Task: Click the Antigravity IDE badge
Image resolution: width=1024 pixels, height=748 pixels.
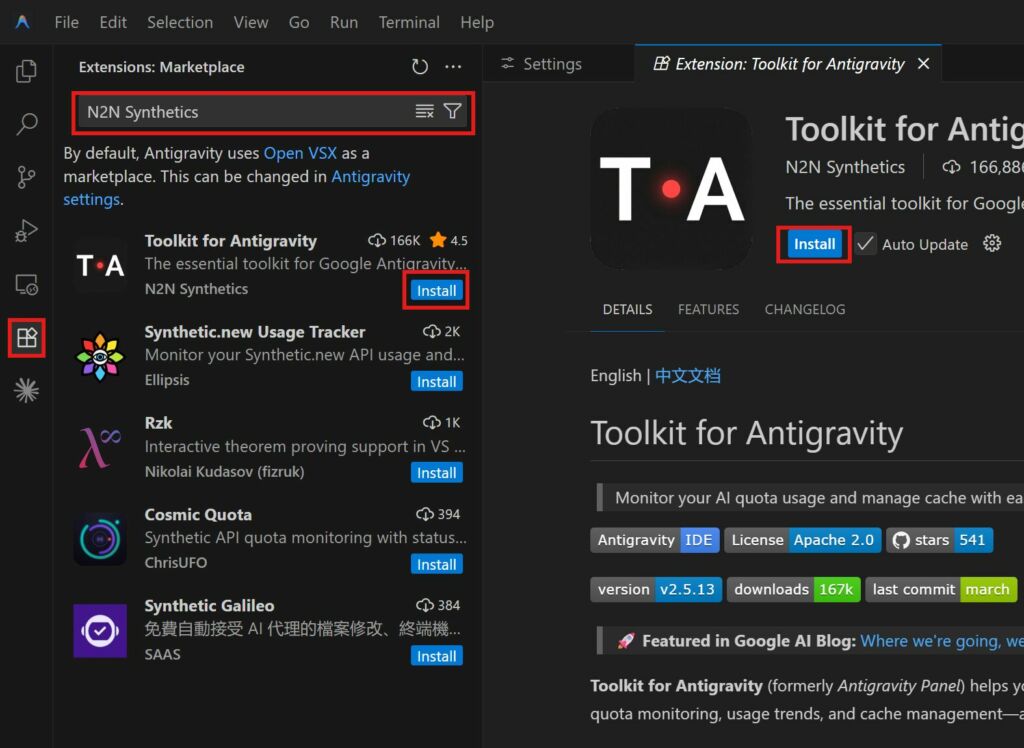Action: pos(655,540)
